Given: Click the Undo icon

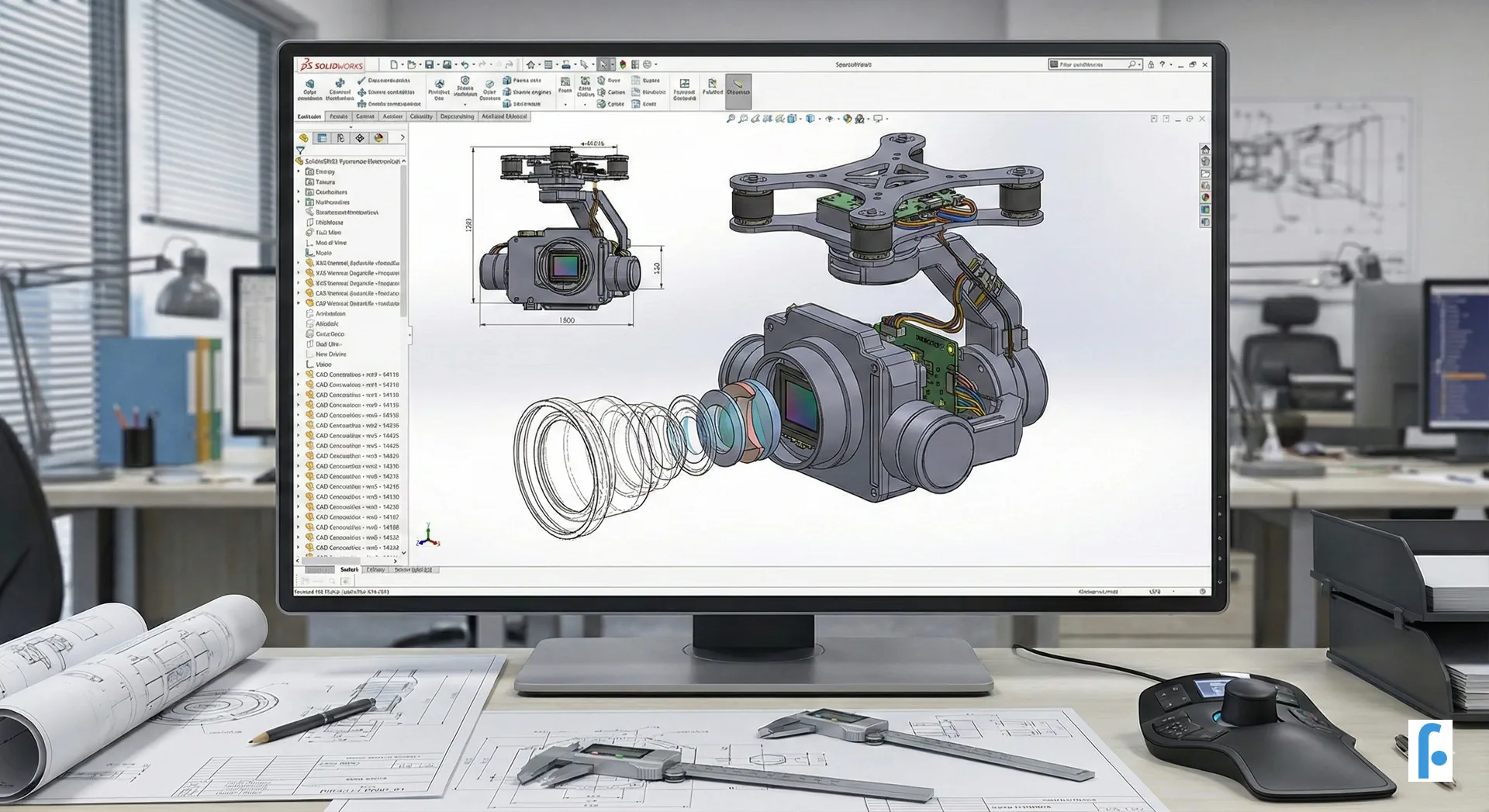Looking at the screenshot, I should coord(466,66).
